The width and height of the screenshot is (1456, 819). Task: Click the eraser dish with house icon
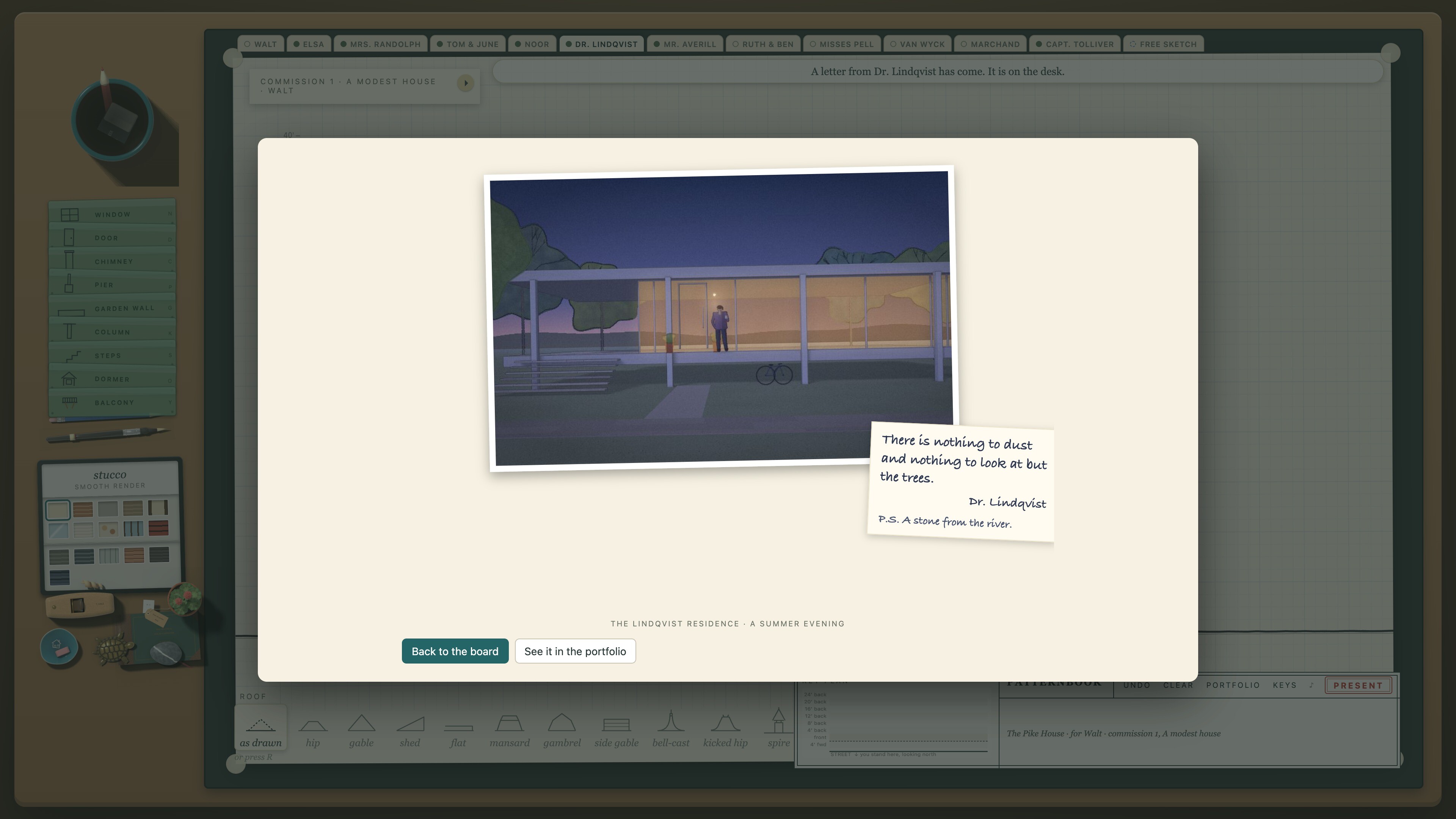tap(59, 647)
